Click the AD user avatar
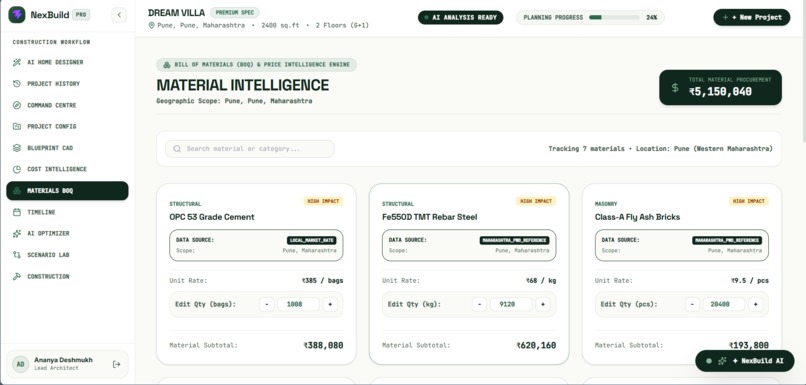Viewport: 806px width, 385px height. click(x=21, y=364)
